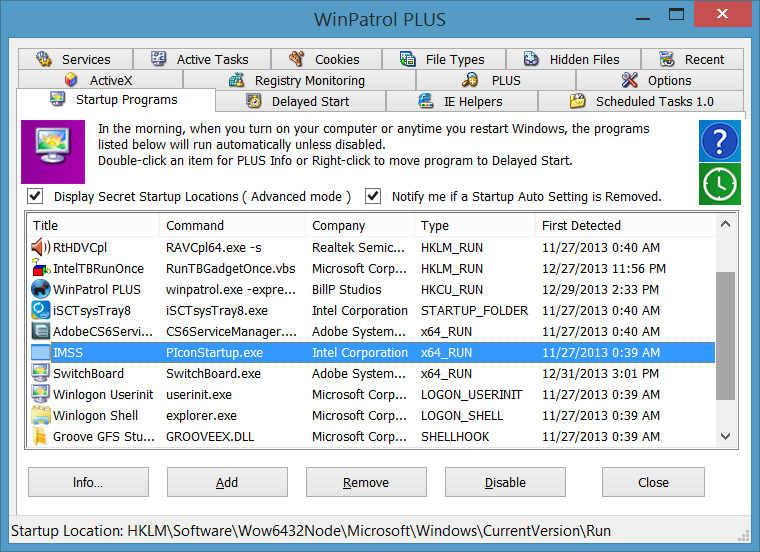The width and height of the screenshot is (760, 552).
Task: Click the IntelTBRunOnce entry icon
Action: 41,268
